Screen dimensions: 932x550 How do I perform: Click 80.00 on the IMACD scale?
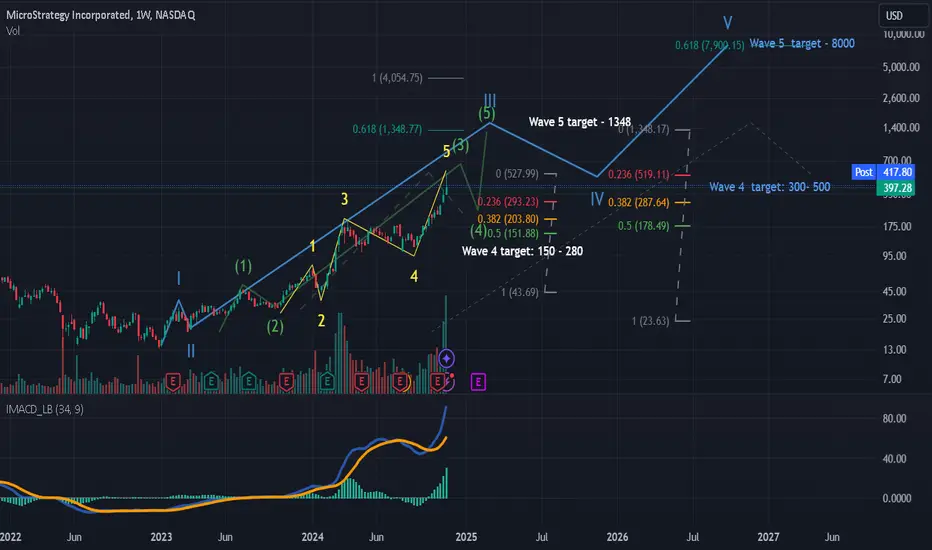pos(895,419)
